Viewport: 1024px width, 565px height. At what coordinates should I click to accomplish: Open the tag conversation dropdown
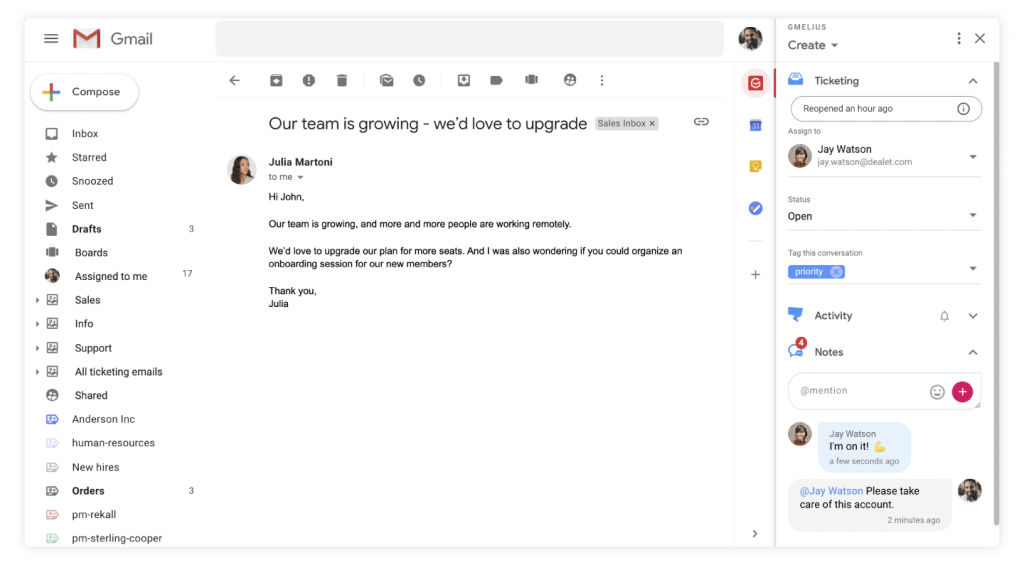[x=973, y=268]
